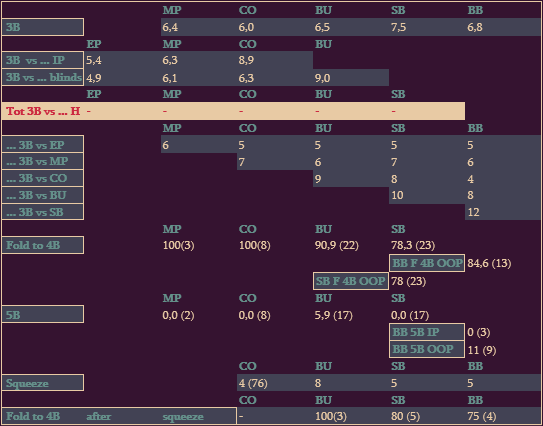Select 5B MP value 0,0 (2)
This screenshot has height=426, width=543.
(178, 315)
